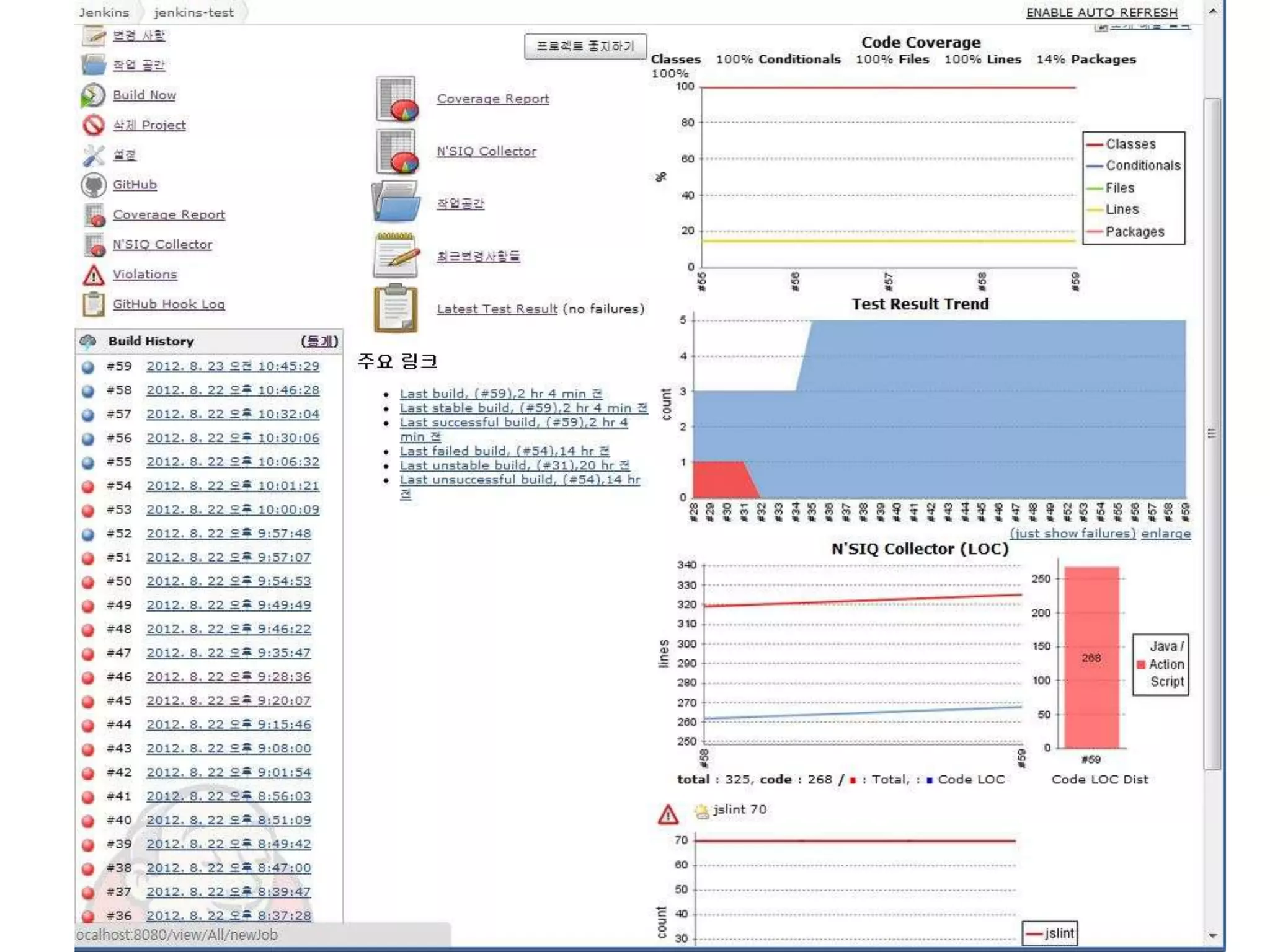Click the Violations warning triangle sidebar icon
The width and height of the screenshot is (1270, 952).
93,275
